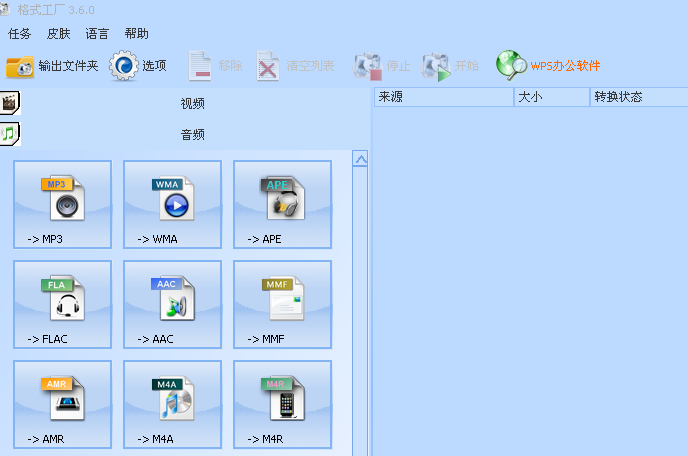Open the 皮肤 skin menu
688x456 pixels.
click(59, 34)
